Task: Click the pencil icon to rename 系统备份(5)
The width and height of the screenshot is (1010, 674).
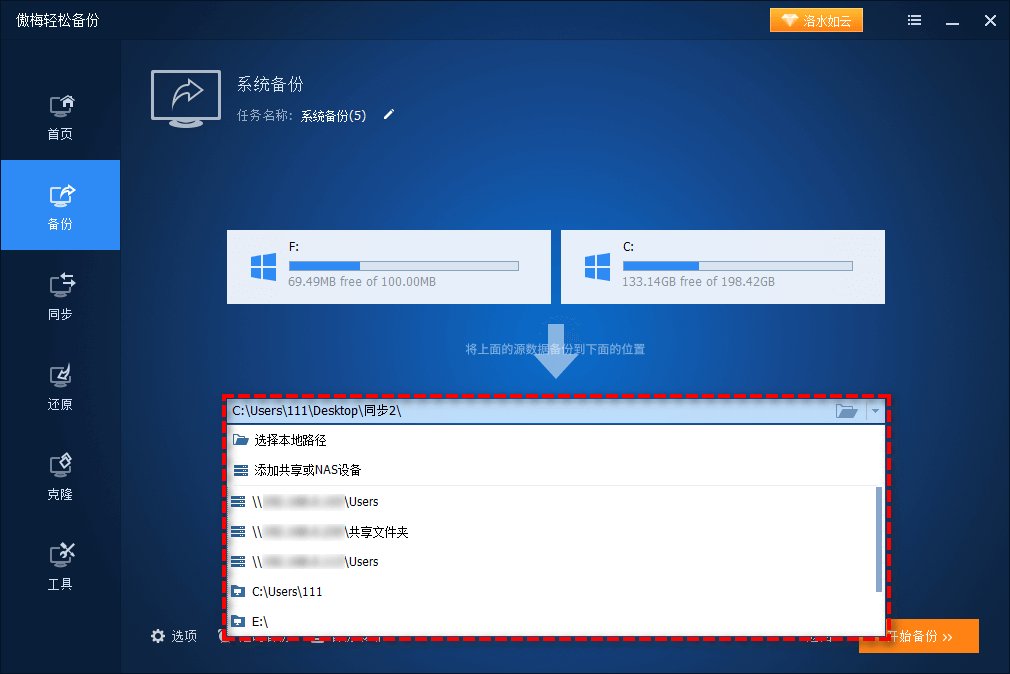Action: click(x=388, y=115)
